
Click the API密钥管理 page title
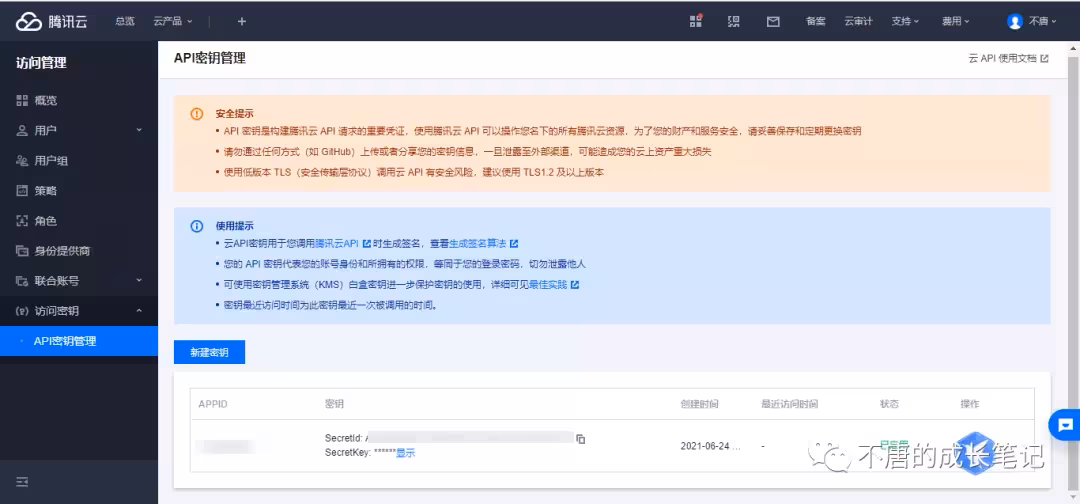(x=210, y=59)
